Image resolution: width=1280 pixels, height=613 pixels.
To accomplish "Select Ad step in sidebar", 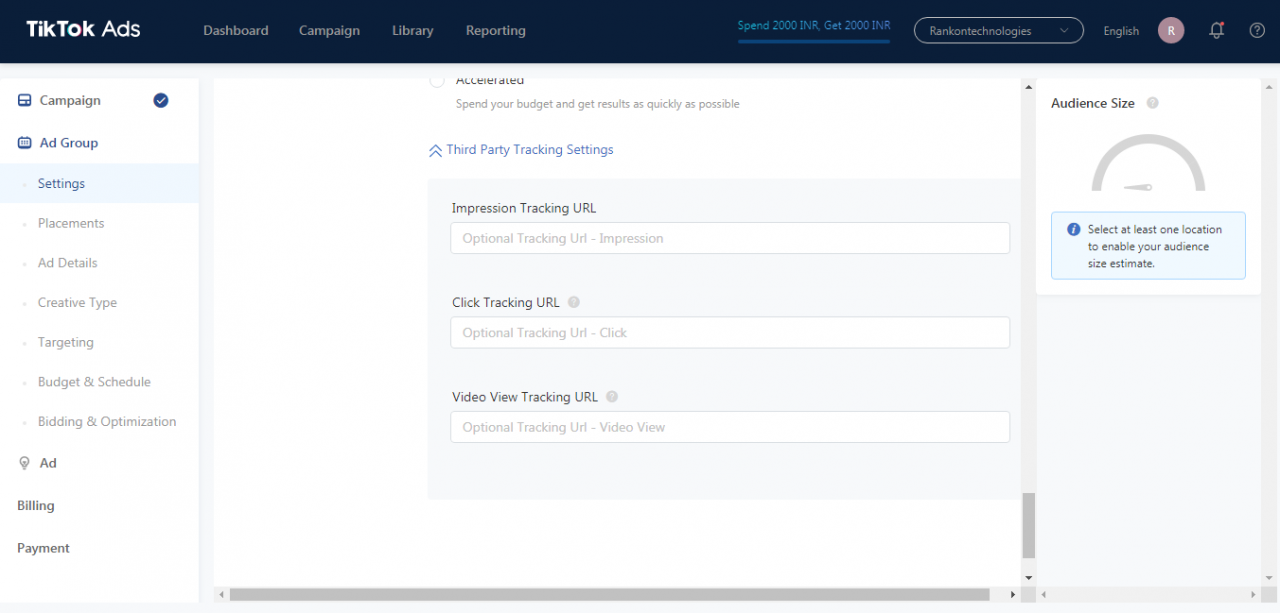I will (48, 463).
